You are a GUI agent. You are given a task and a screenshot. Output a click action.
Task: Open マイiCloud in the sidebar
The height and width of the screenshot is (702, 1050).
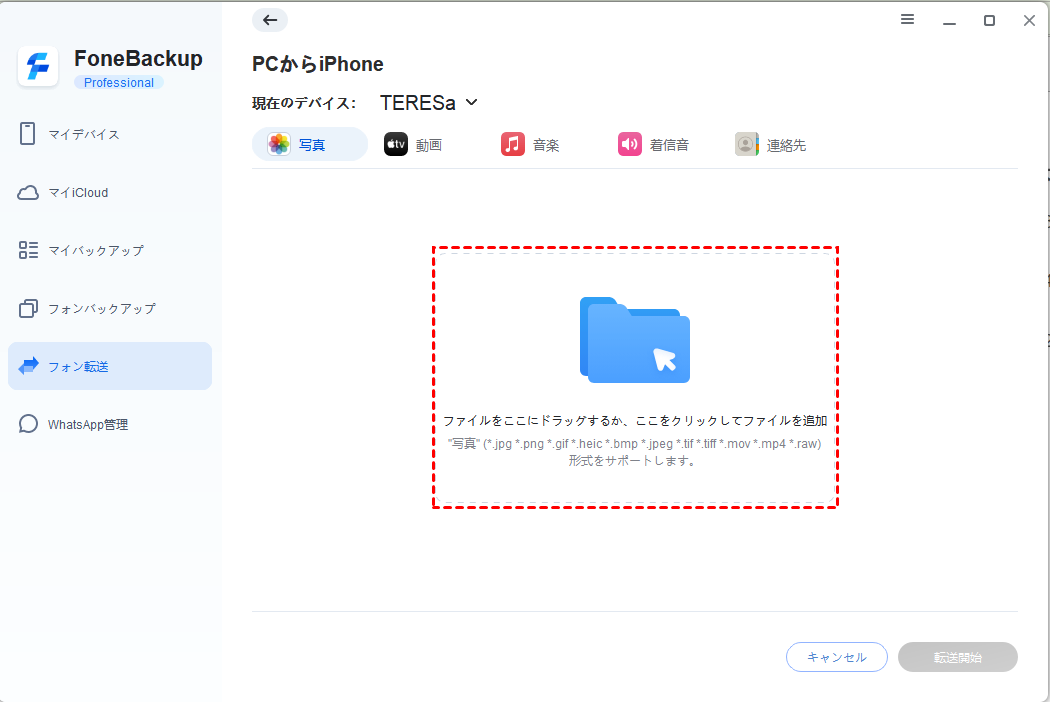click(x=110, y=193)
